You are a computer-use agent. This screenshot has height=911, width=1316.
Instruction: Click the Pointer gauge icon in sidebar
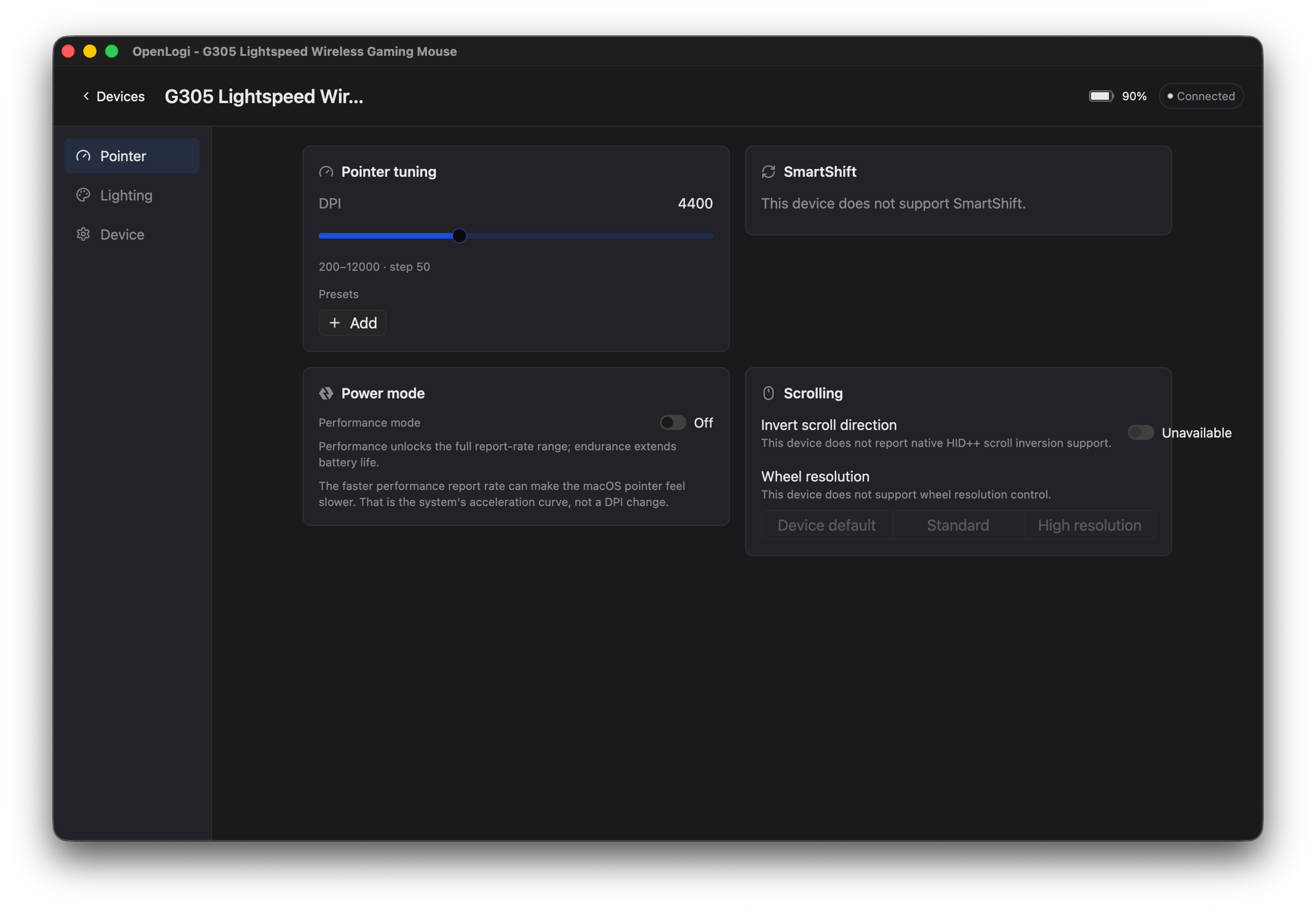[83, 156]
